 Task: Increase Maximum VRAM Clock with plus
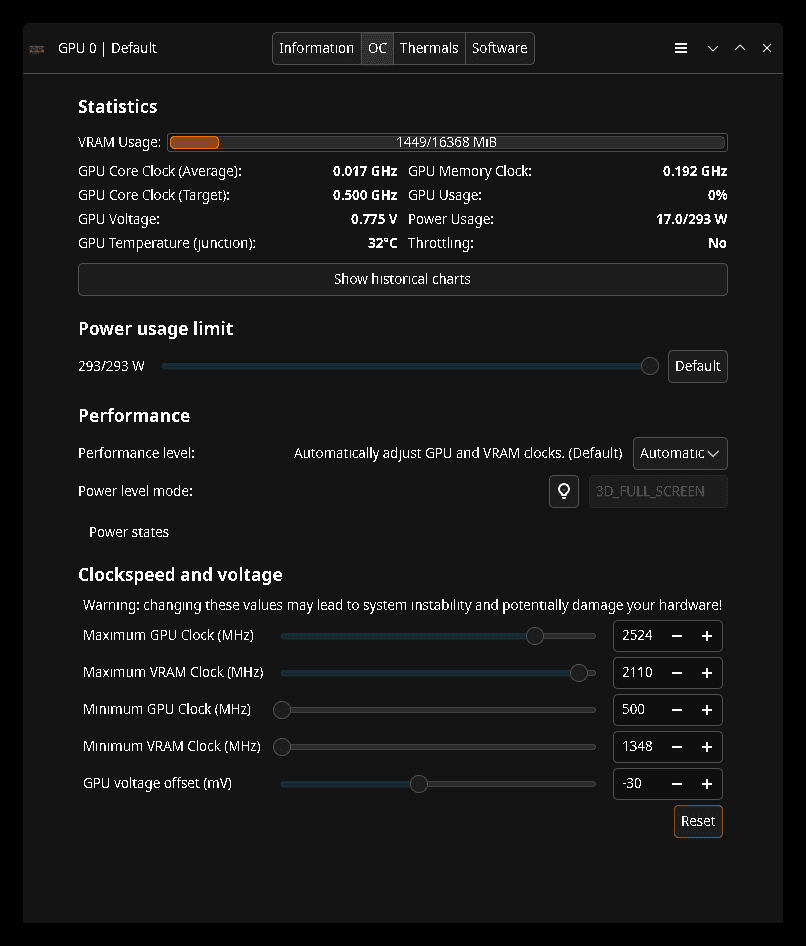707,673
